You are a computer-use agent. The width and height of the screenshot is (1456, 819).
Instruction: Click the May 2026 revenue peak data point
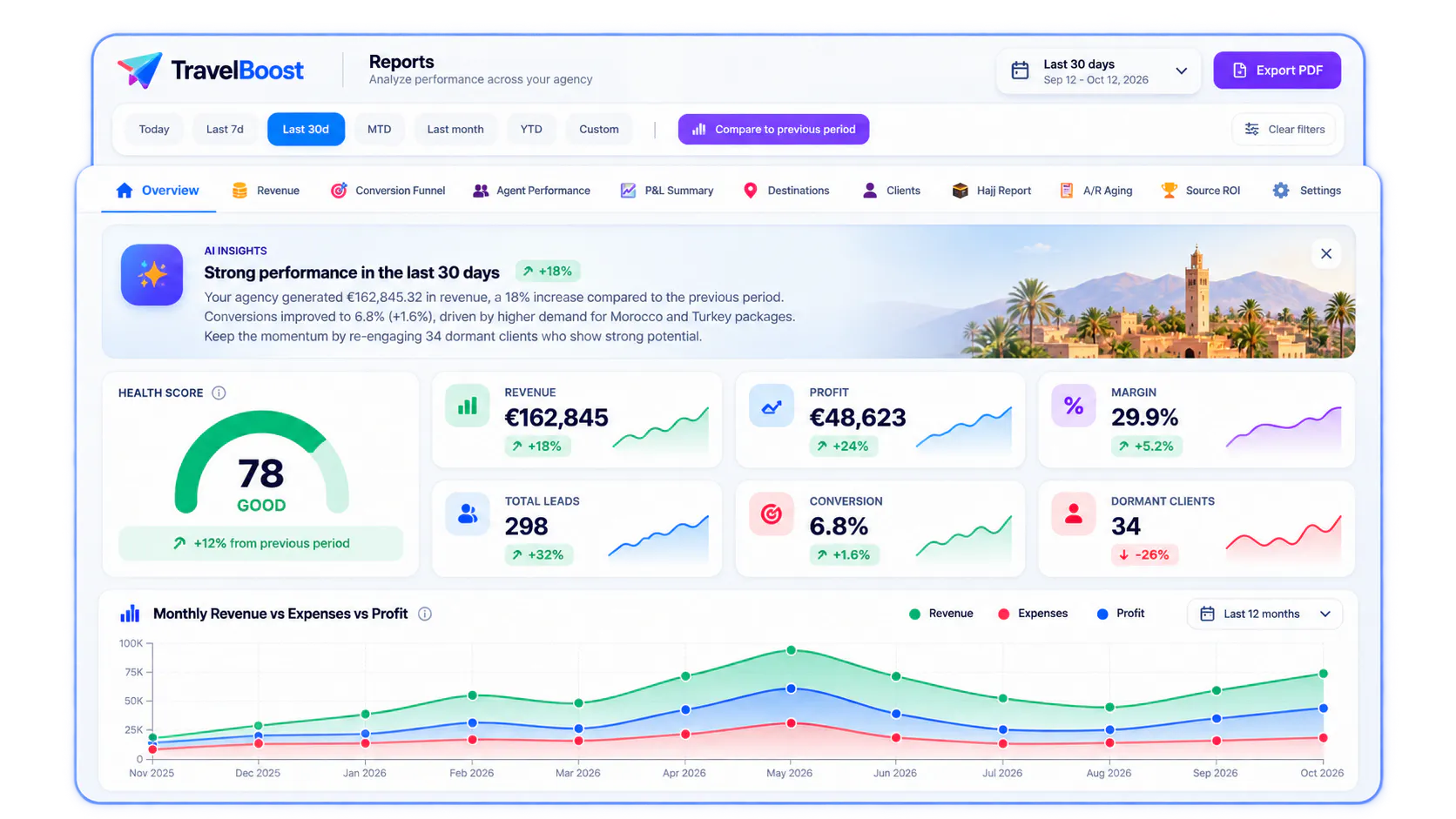point(791,650)
